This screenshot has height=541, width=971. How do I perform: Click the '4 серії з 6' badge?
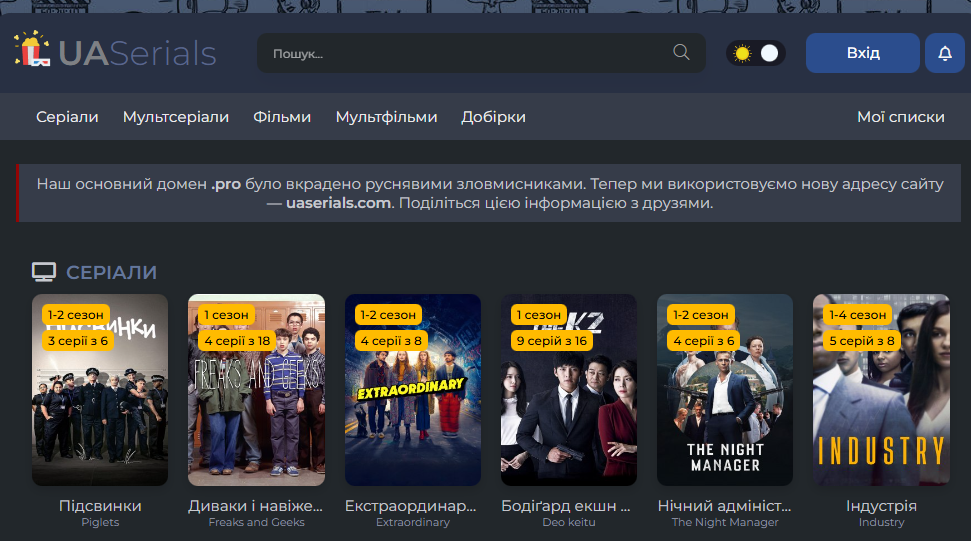(x=703, y=341)
